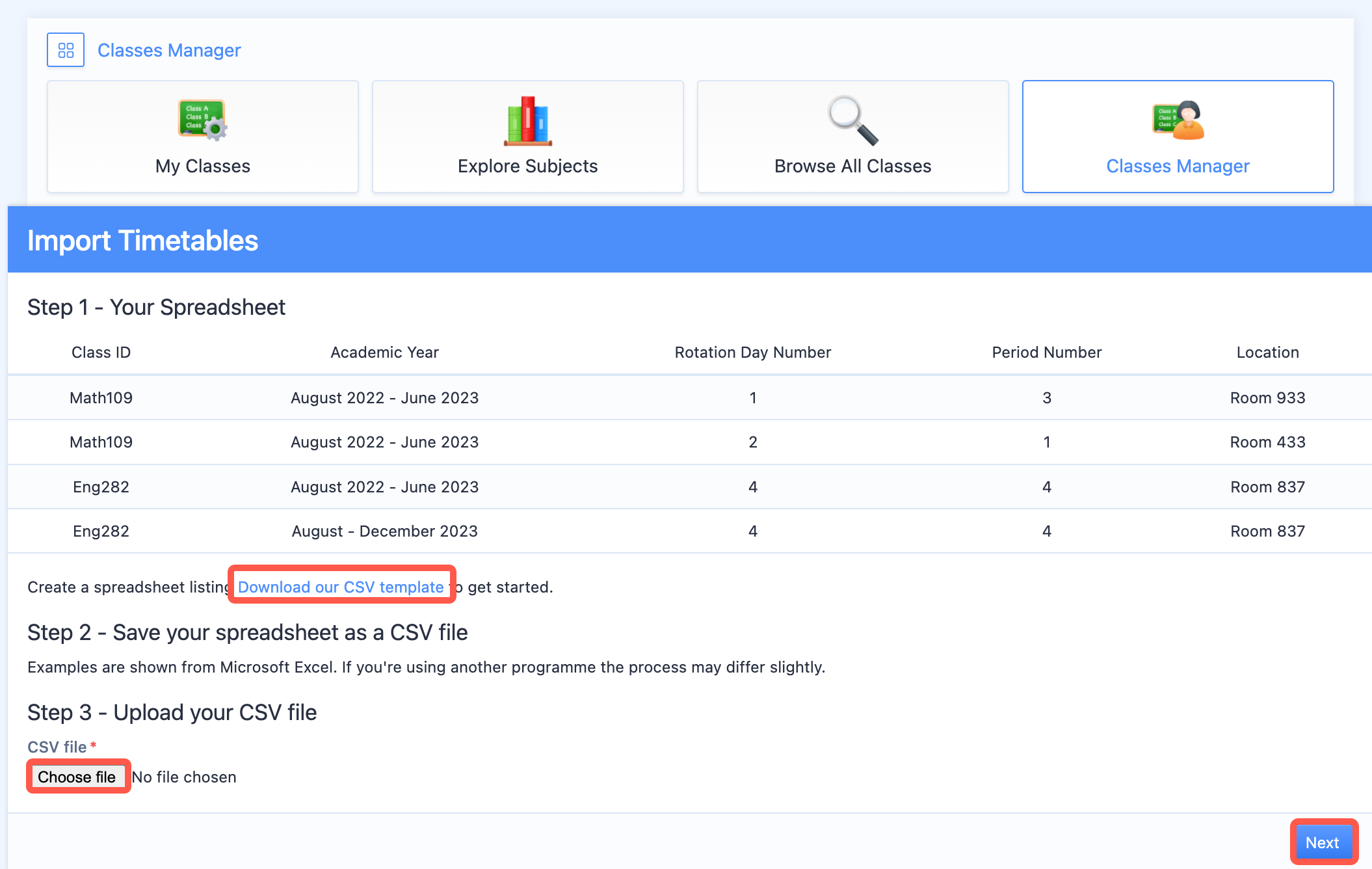The height and width of the screenshot is (869, 1372).
Task: Click the Class ID column header
Action: [101, 352]
